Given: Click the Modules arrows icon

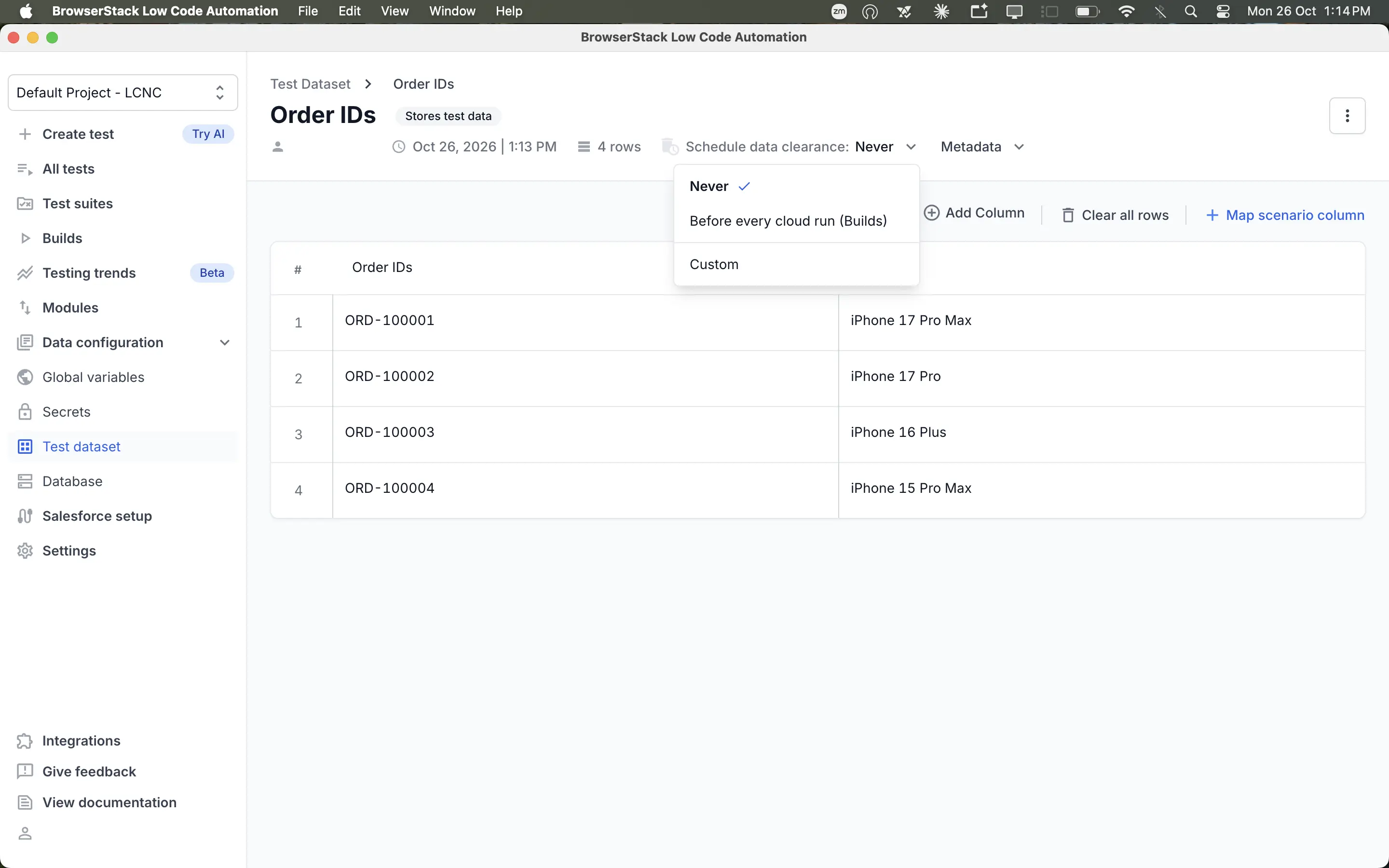Looking at the screenshot, I should [25, 308].
